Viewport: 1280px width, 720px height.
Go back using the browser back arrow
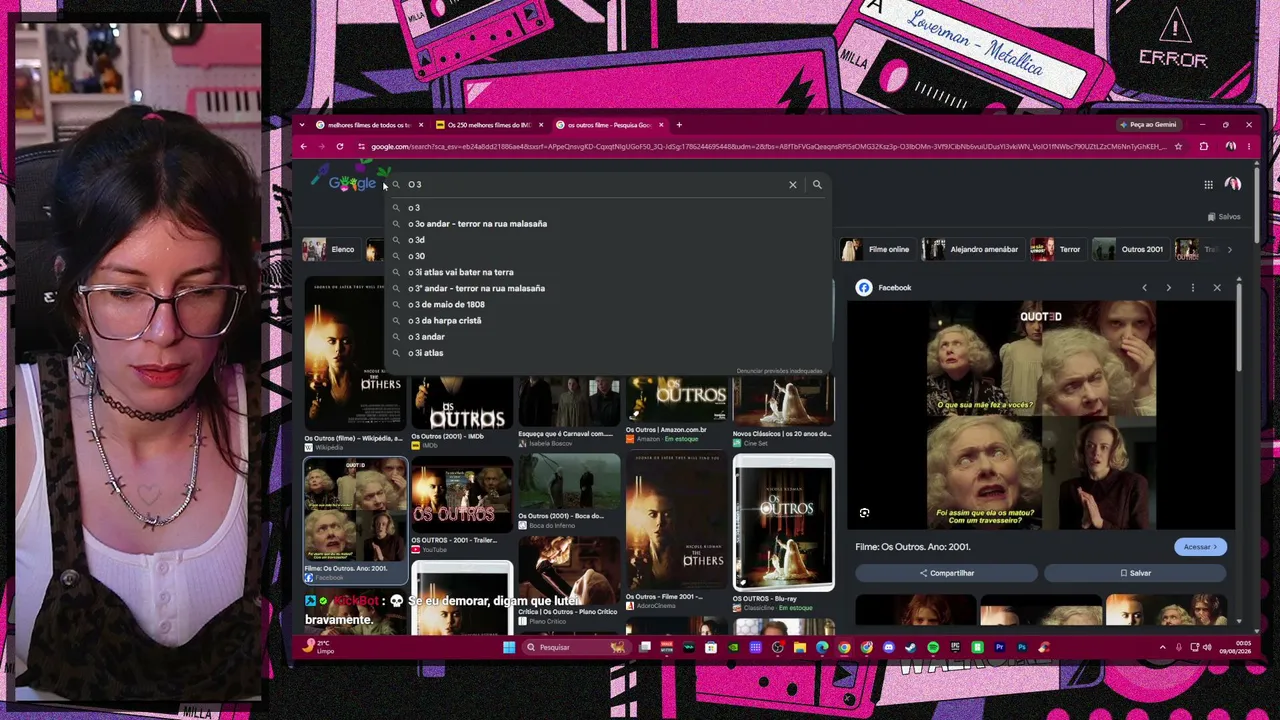pyautogui.click(x=303, y=146)
